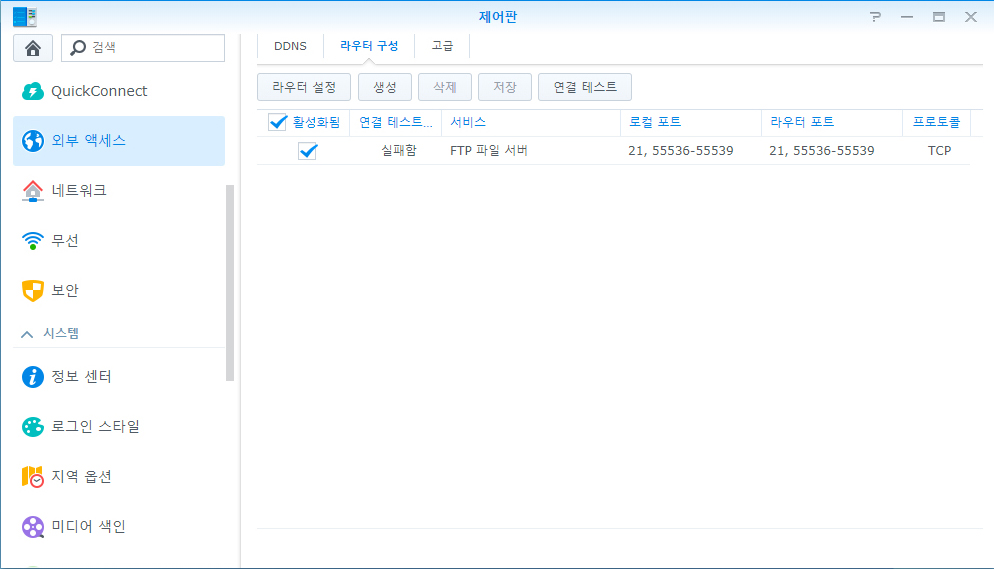
Task: Click the 저장 button
Action: pyautogui.click(x=505, y=87)
